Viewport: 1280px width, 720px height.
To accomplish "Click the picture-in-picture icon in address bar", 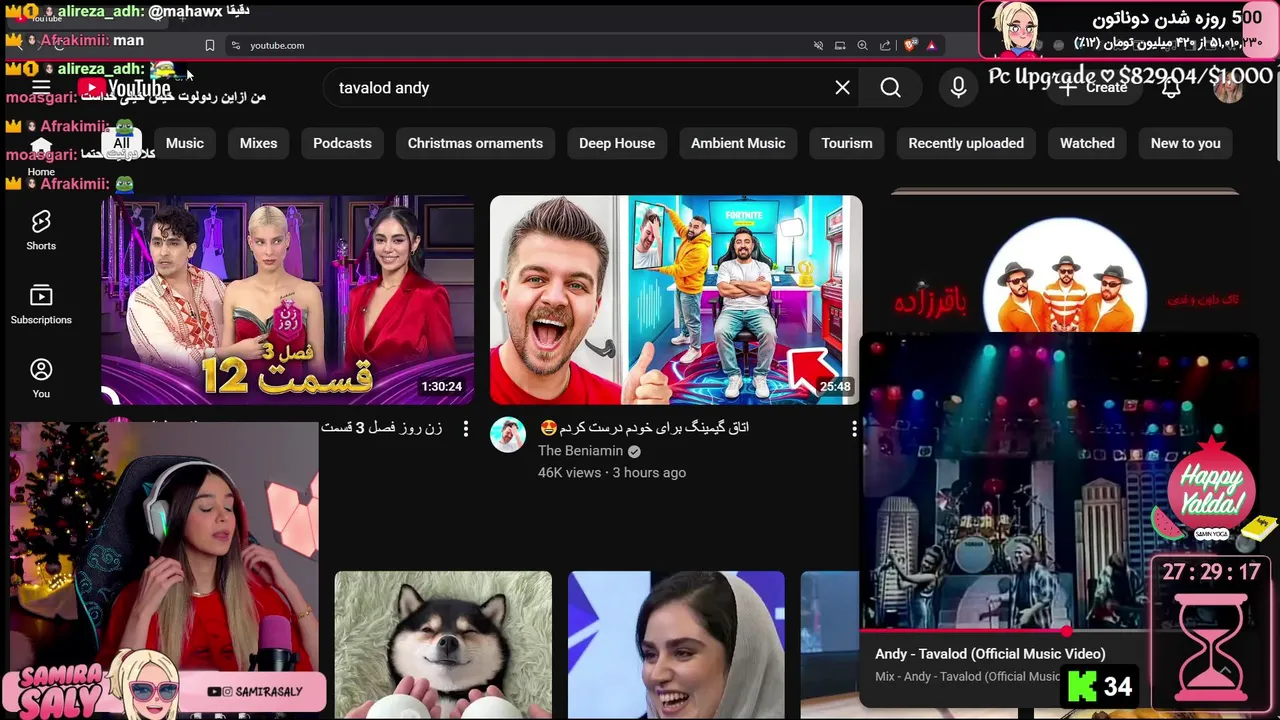I will coord(840,45).
